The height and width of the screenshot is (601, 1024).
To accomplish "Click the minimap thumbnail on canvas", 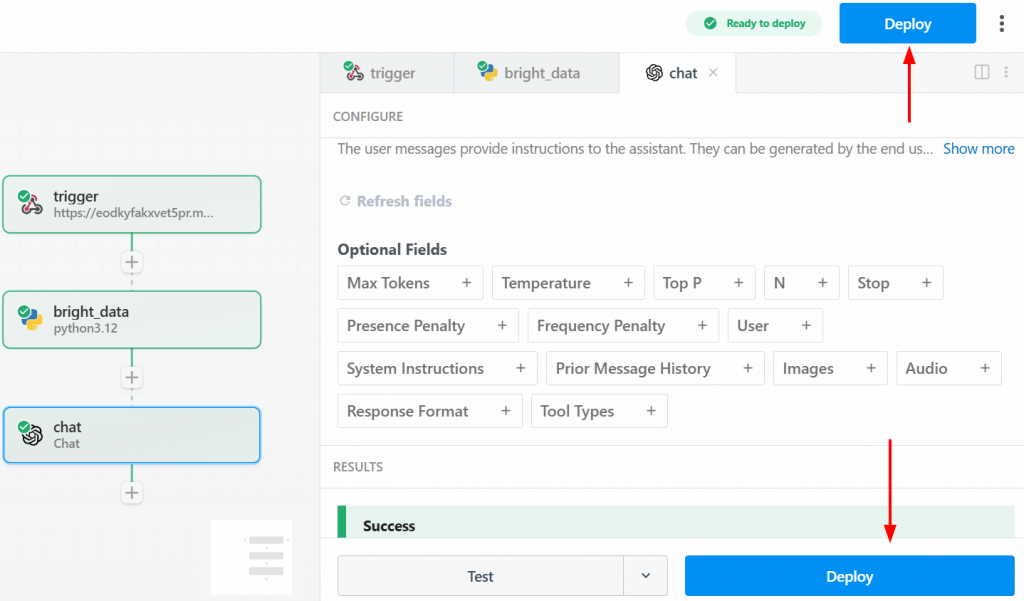I will tap(251, 555).
